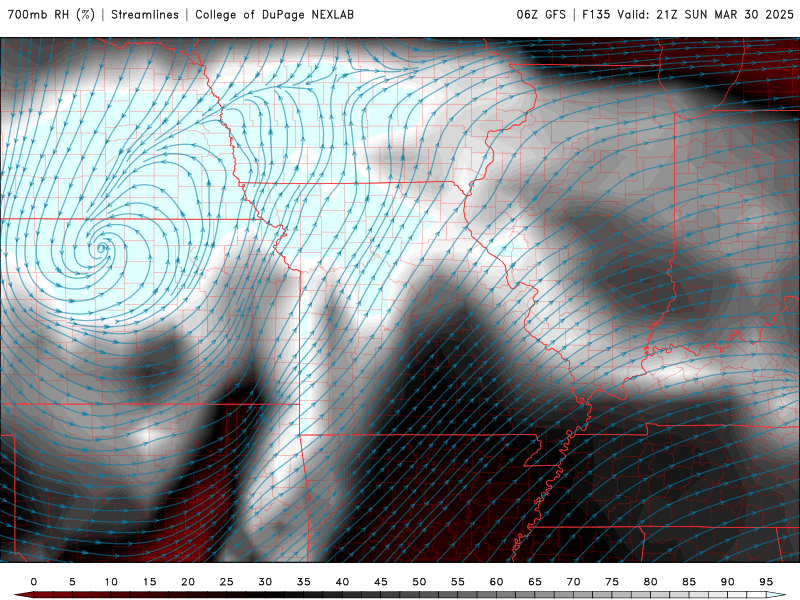Click the '85' value on the color scale
The height and width of the screenshot is (600, 800).
(x=689, y=582)
